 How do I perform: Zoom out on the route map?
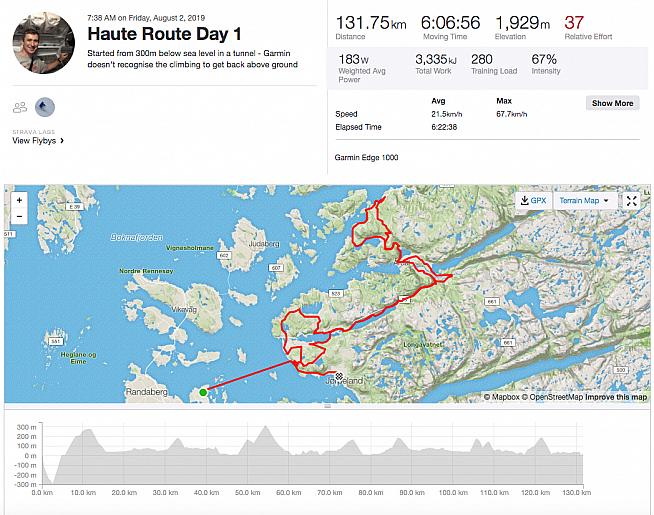[x=18, y=216]
